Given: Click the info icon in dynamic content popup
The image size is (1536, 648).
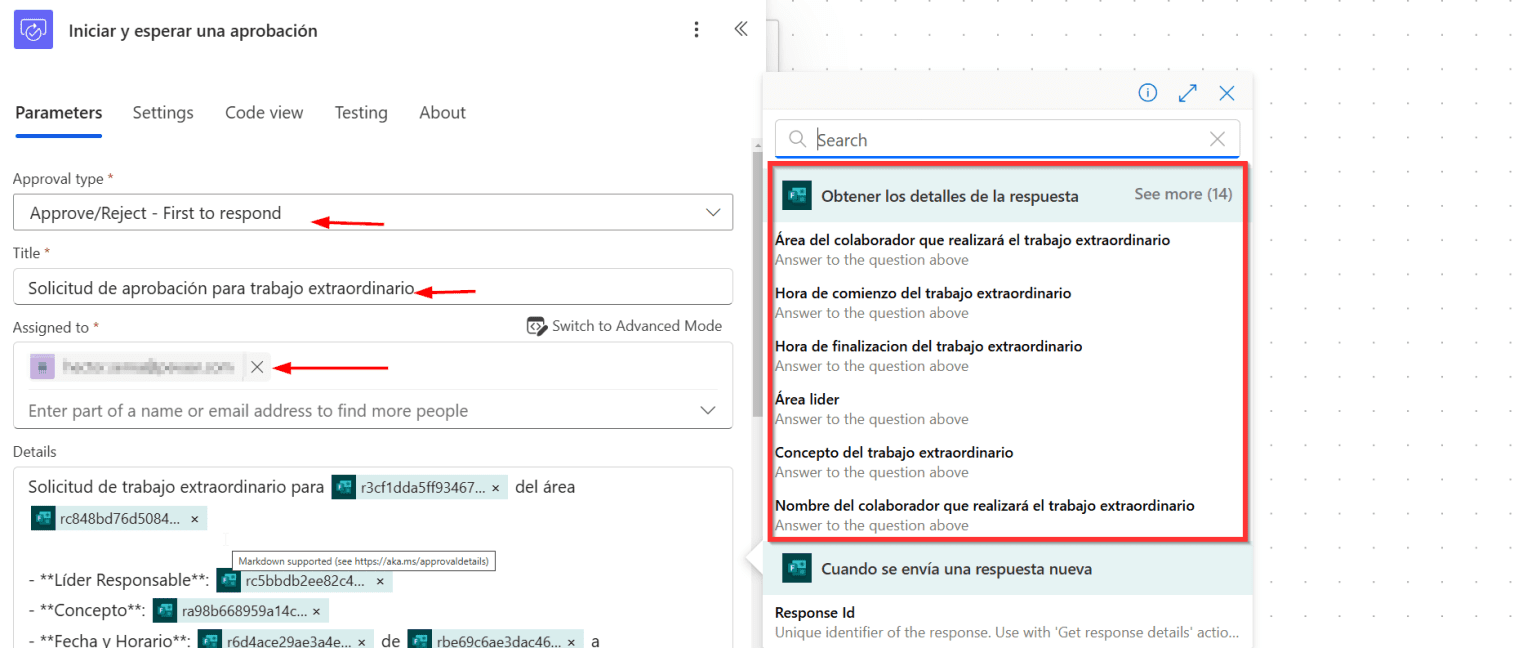Looking at the screenshot, I should pyautogui.click(x=1148, y=93).
